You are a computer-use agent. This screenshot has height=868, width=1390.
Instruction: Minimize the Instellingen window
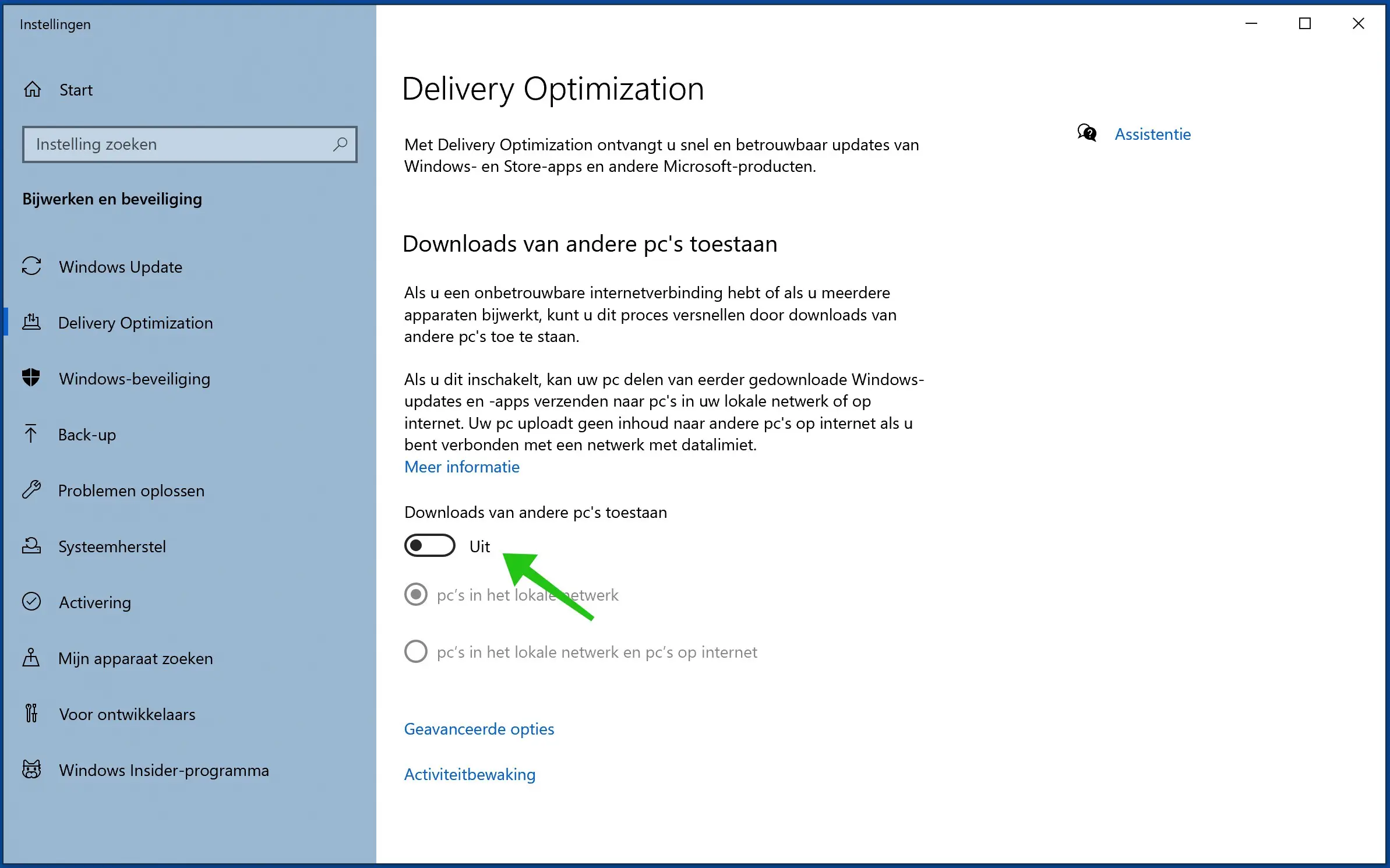1251,23
